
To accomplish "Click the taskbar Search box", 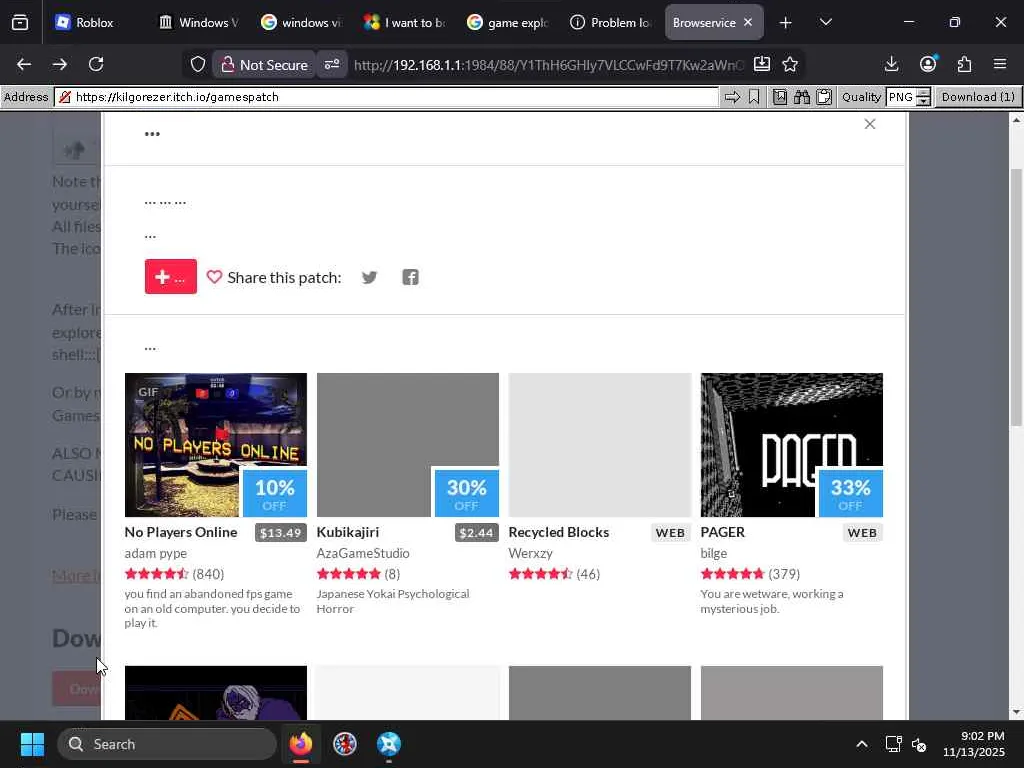I will point(167,744).
